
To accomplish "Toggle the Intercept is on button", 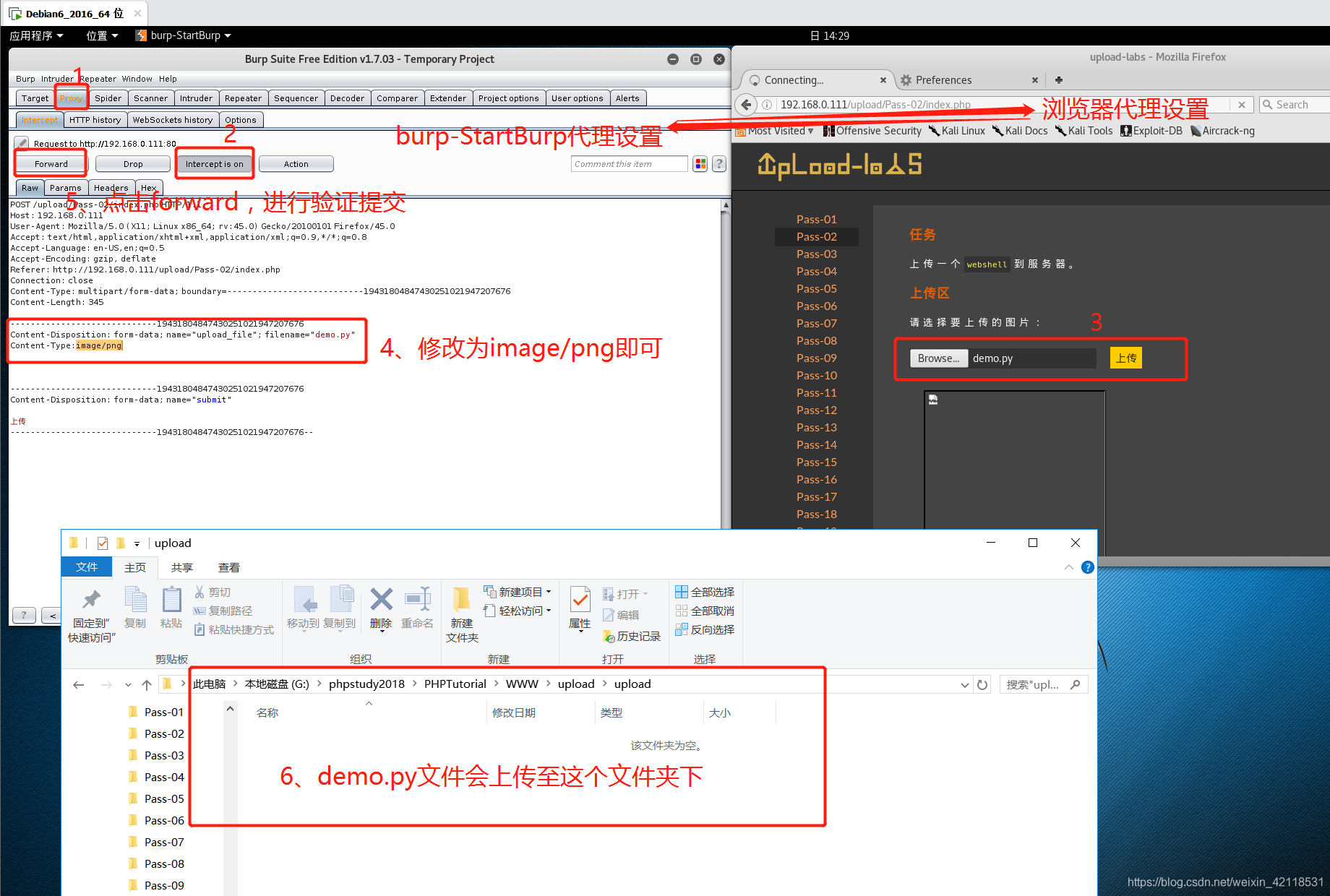I will [214, 163].
